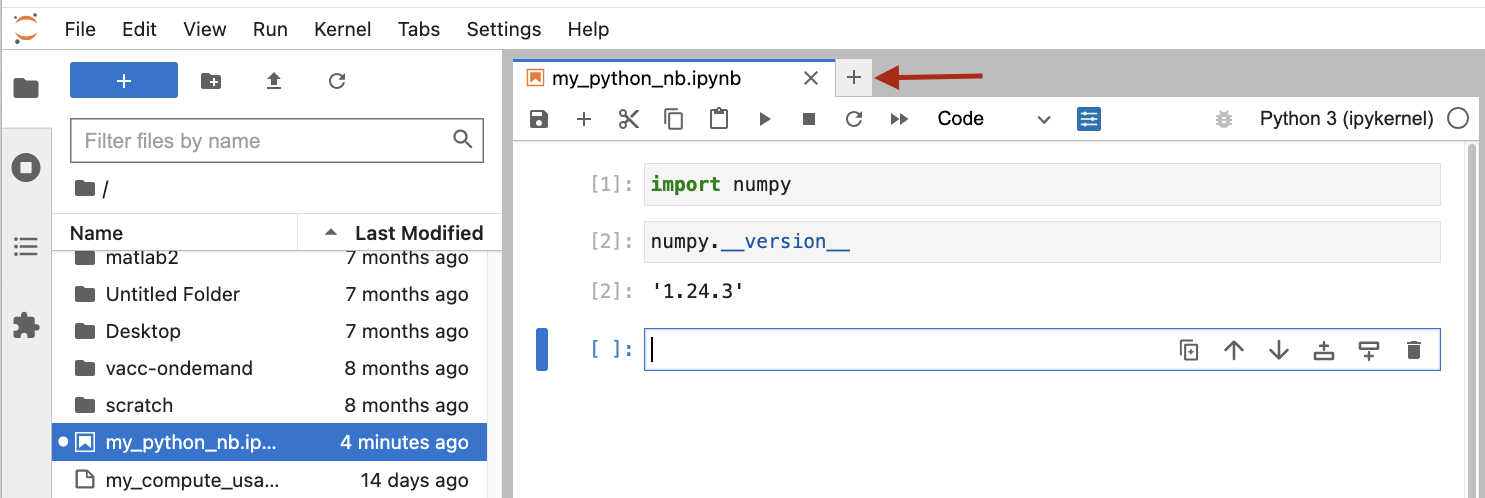This screenshot has height=498, width=1485.
Task: Click the blue active cell collapser bar
Action: click(x=542, y=350)
